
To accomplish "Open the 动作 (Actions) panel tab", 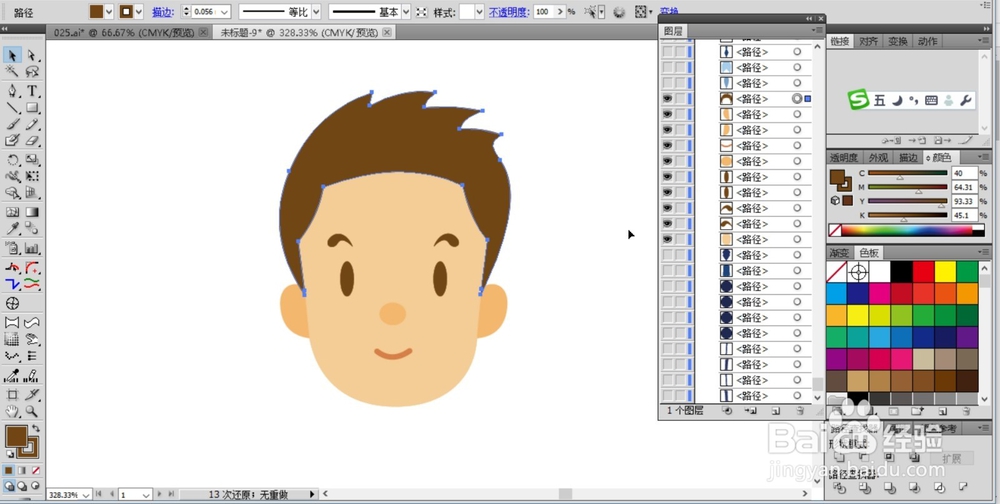I will click(x=927, y=41).
